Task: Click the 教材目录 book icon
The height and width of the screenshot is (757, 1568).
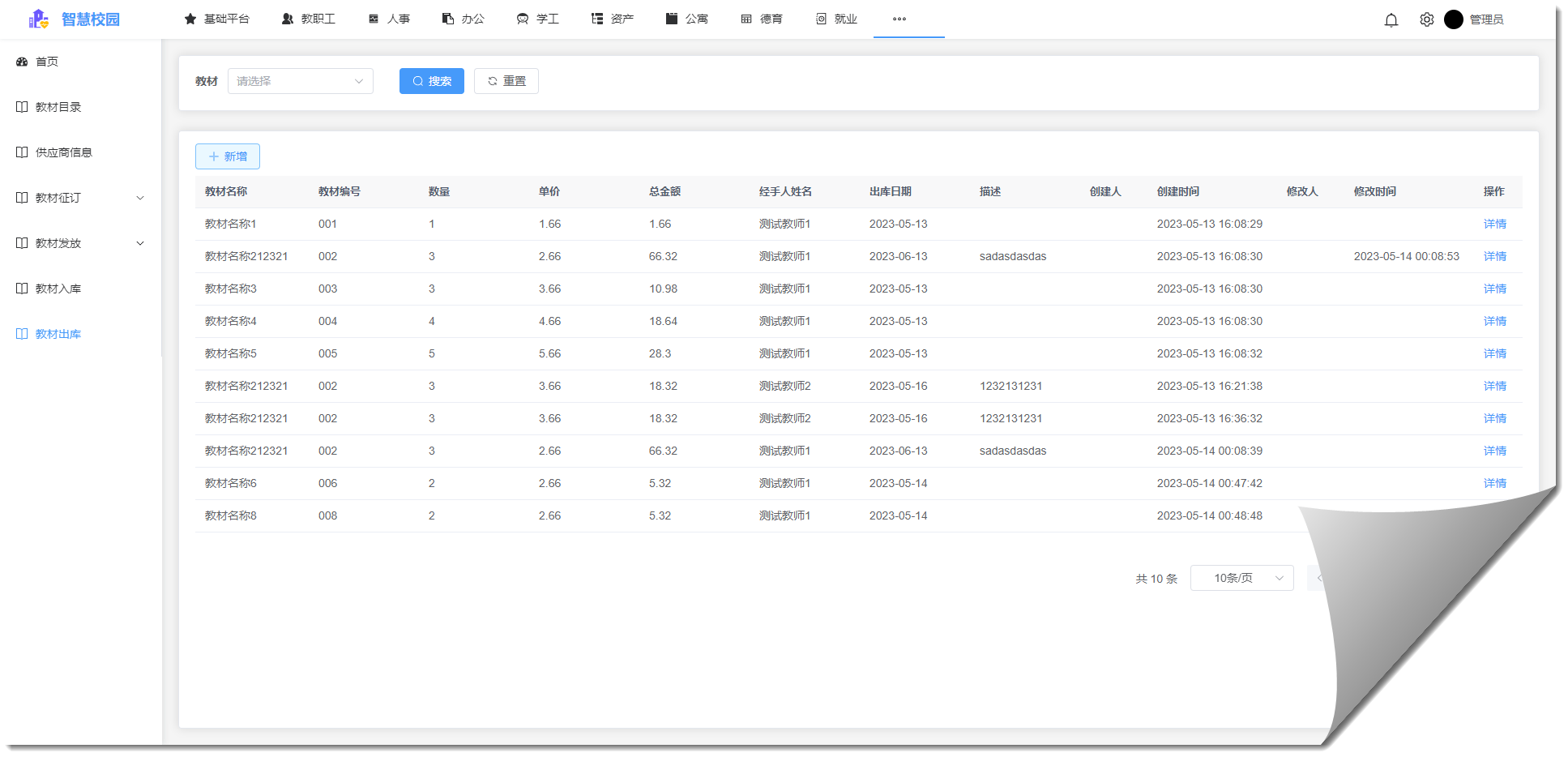Action: pyautogui.click(x=22, y=107)
